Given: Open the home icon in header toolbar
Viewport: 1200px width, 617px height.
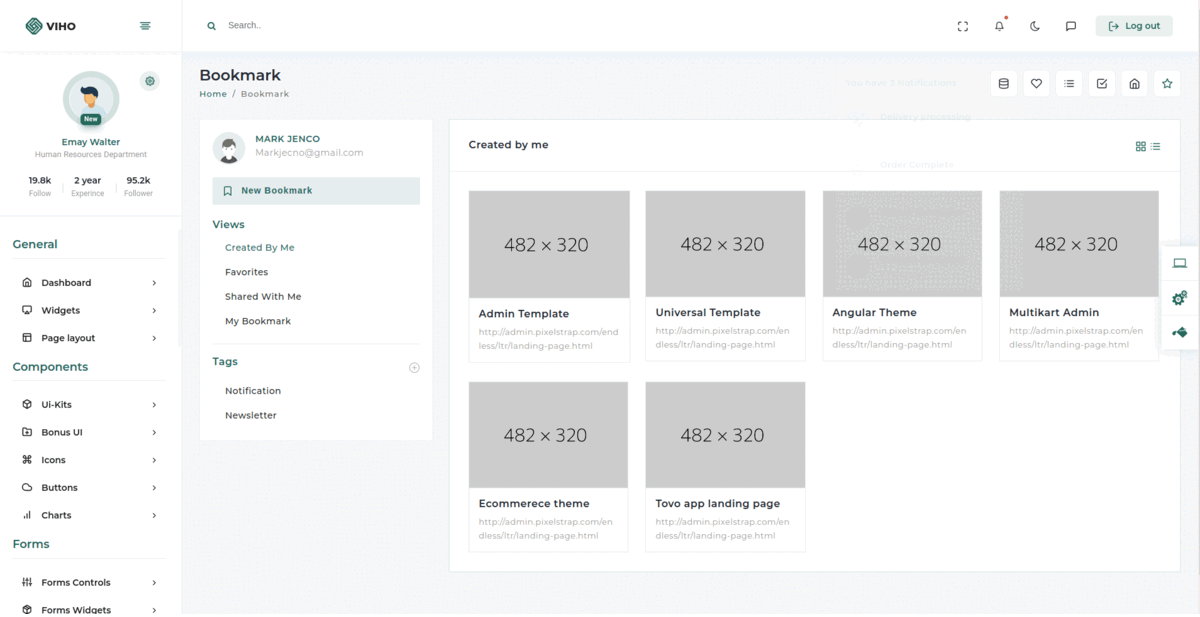Looking at the screenshot, I should point(1134,84).
